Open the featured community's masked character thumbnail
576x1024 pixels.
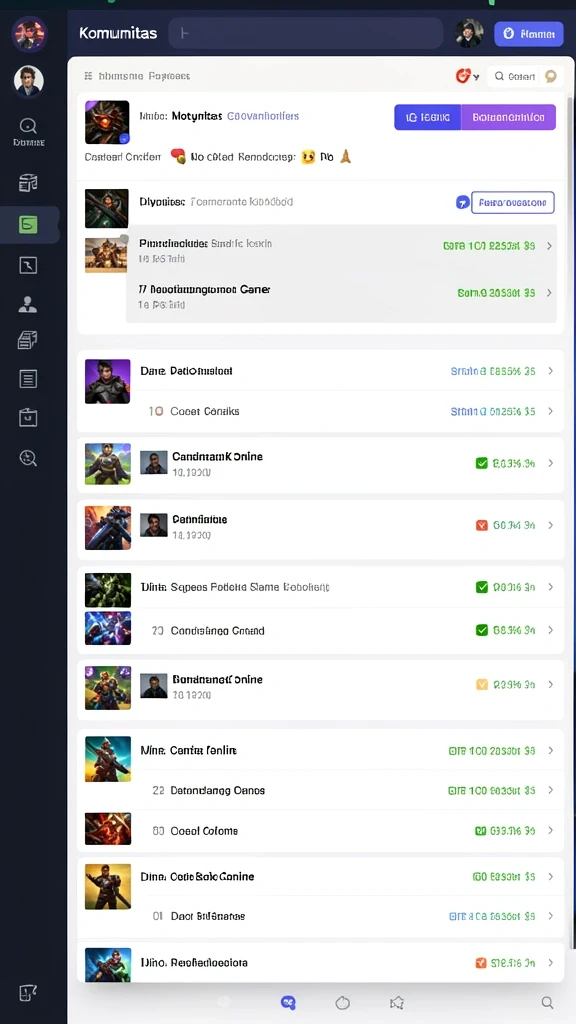point(107,122)
